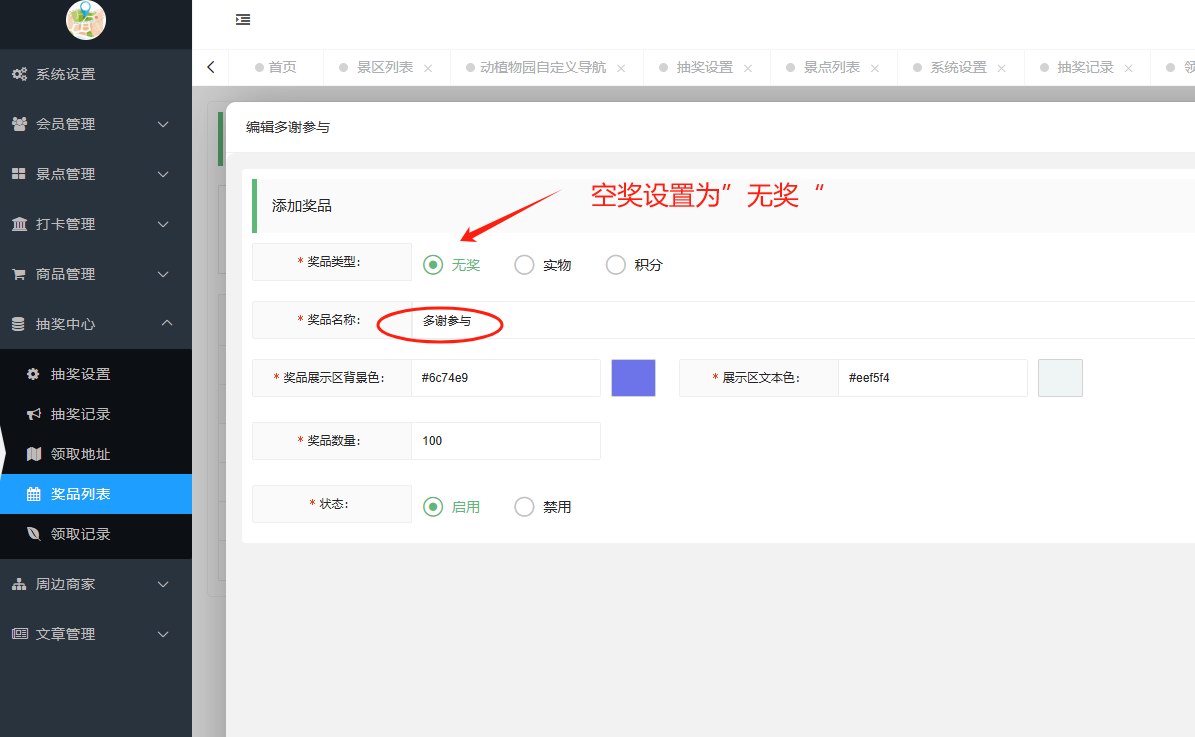Click the 周边商家 sitemap icon

point(19,584)
